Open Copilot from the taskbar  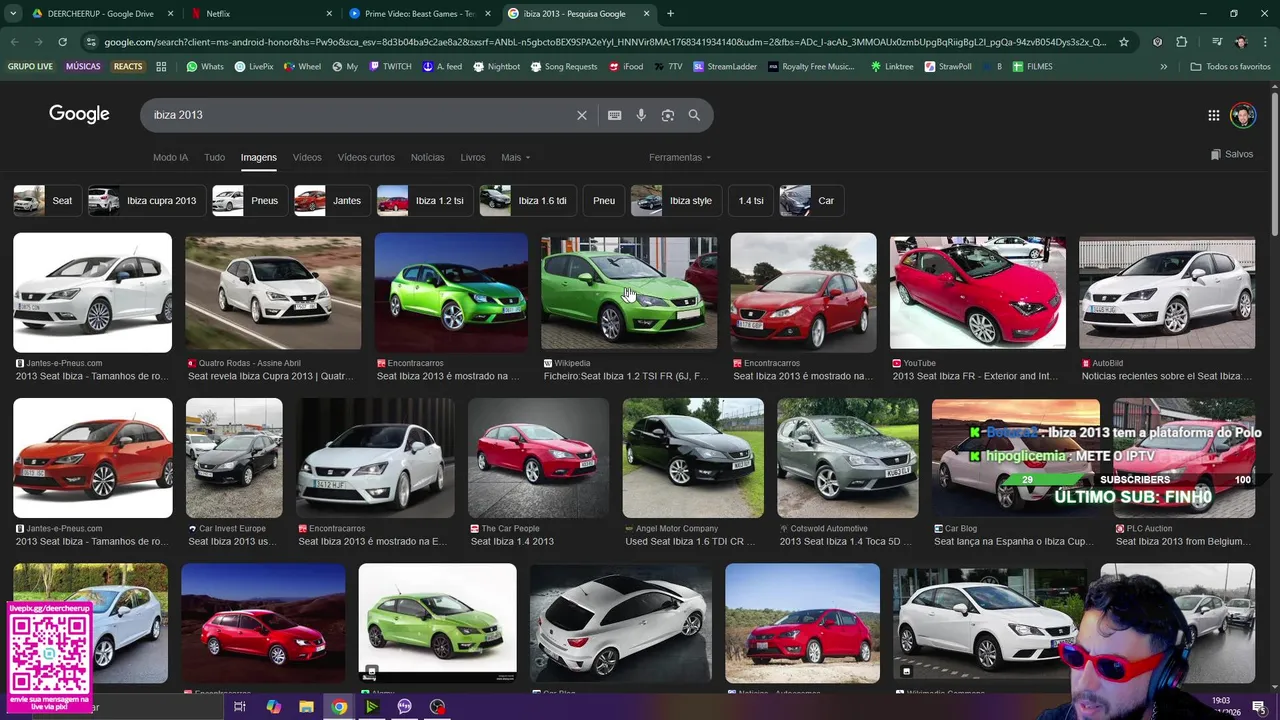point(273,706)
